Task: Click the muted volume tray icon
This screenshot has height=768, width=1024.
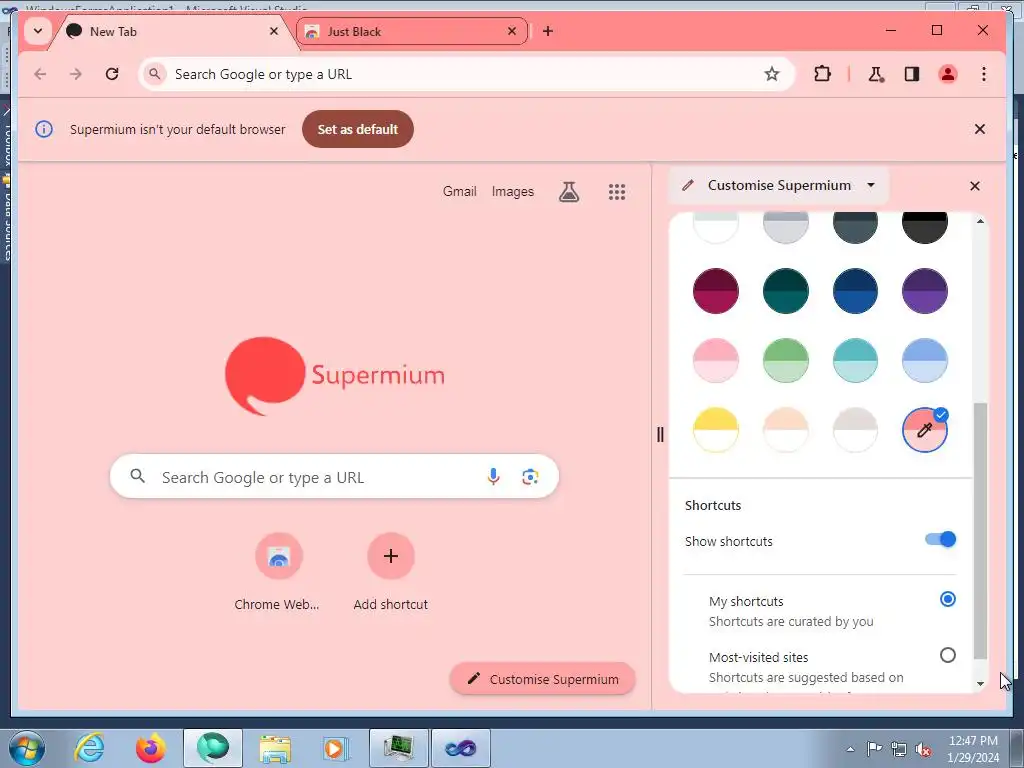Action: (923, 749)
